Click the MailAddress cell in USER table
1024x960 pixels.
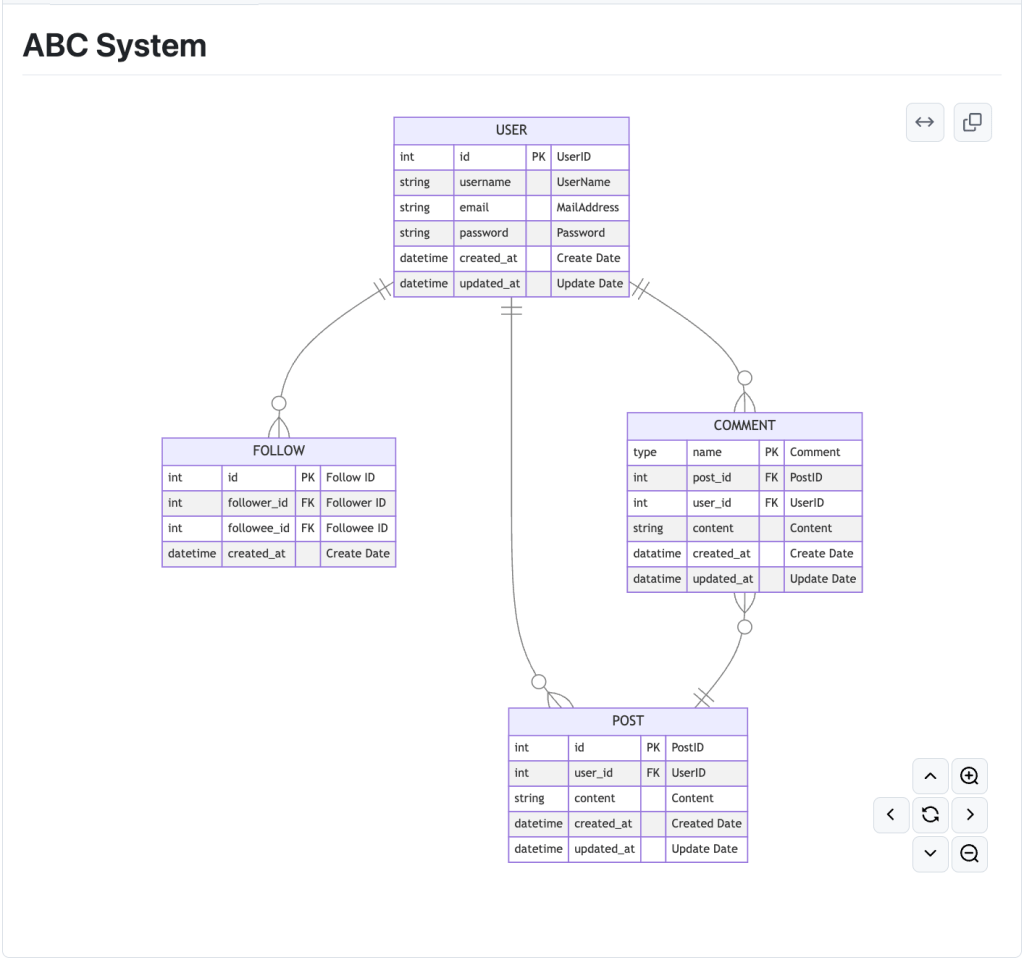coord(588,208)
